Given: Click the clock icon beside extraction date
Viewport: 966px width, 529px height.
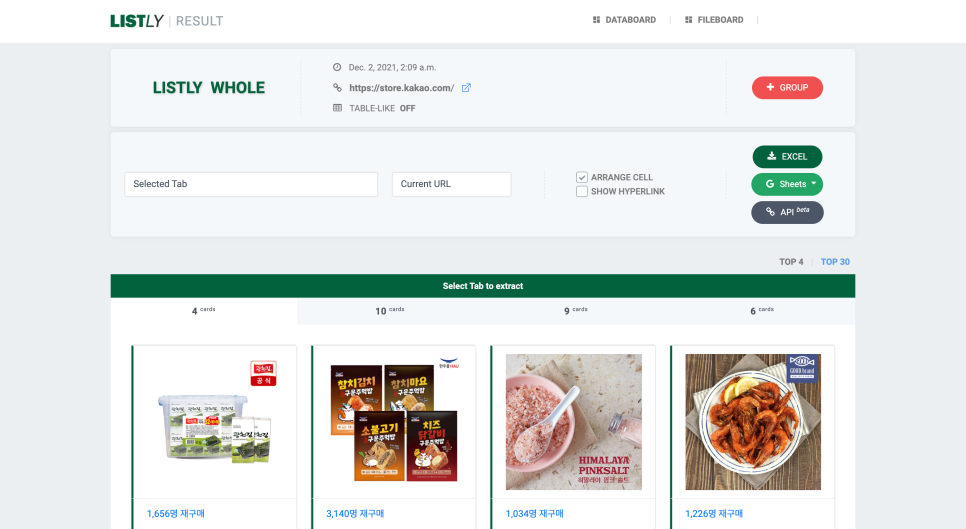Looking at the screenshot, I should [337, 67].
